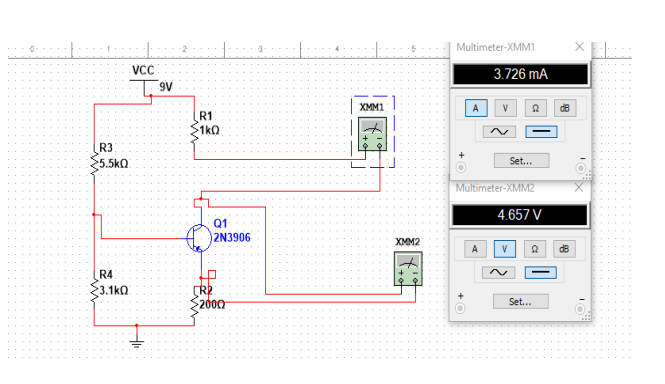Screen dimensions: 665x384
Task: Switch Multimeter-XMM1 to AC signal mode
Action: pyautogui.click(x=500, y=132)
